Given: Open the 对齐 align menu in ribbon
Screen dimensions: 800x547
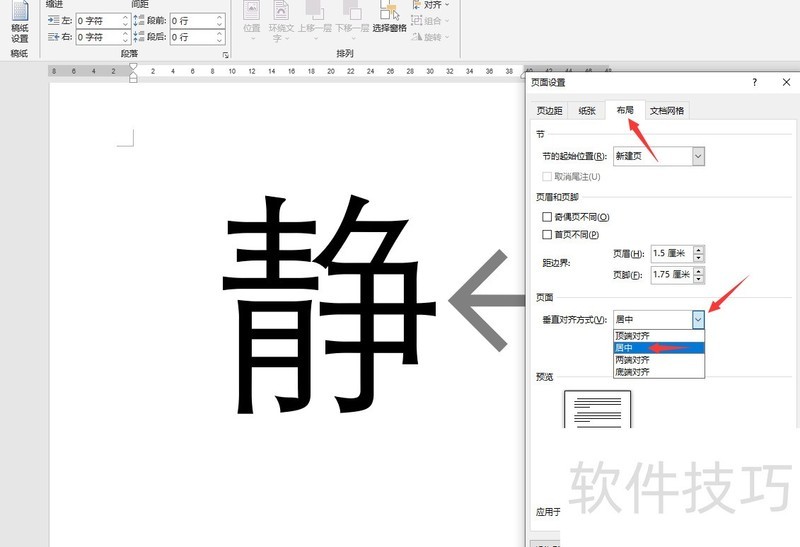Looking at the screenshot, I should (x=432, y=5).
